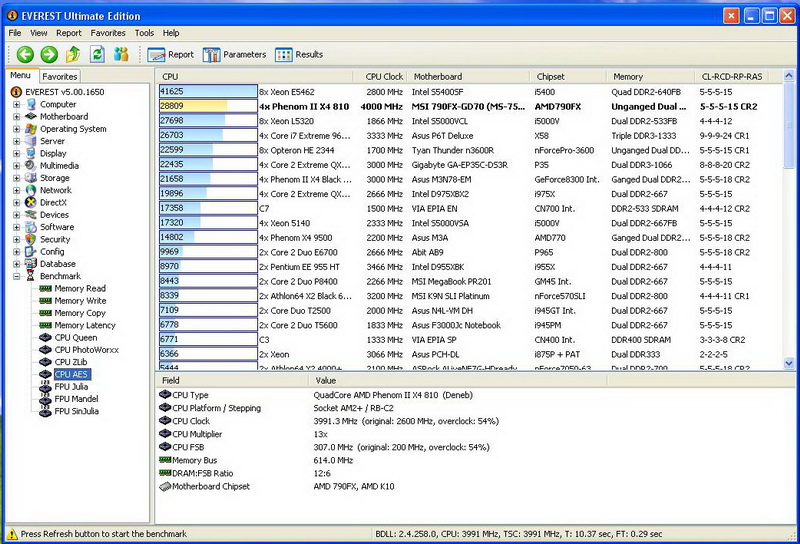The height and width of the screenshot is (544, 800).
Task: Click the green Forward arrow icon
Action: point(49,54)
